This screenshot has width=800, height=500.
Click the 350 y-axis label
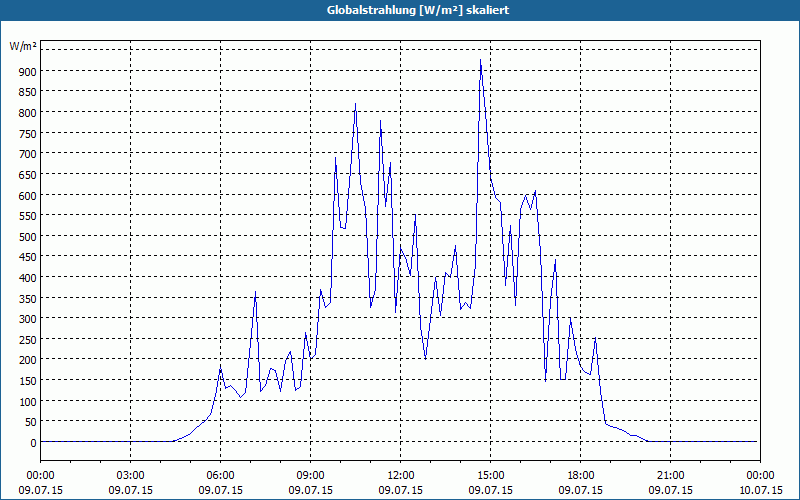pyautogui.click(x=28, y=298)
